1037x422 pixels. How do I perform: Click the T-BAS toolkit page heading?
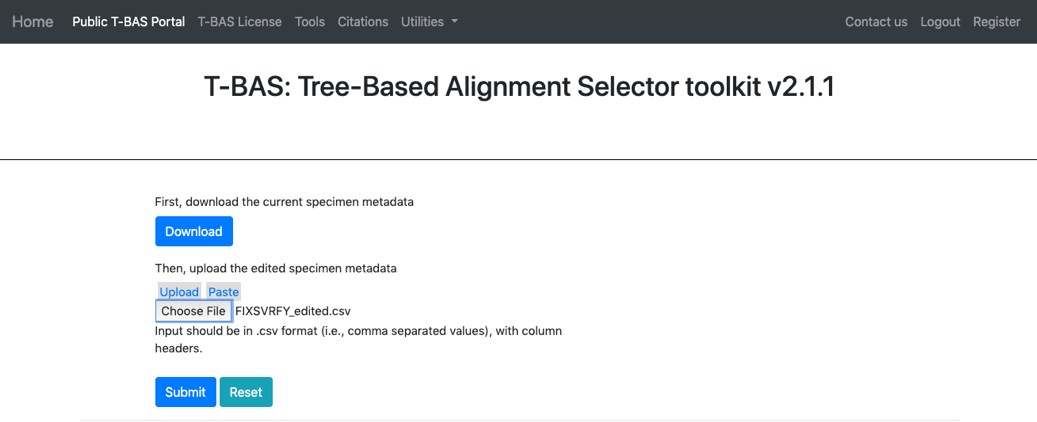[518, 87]
